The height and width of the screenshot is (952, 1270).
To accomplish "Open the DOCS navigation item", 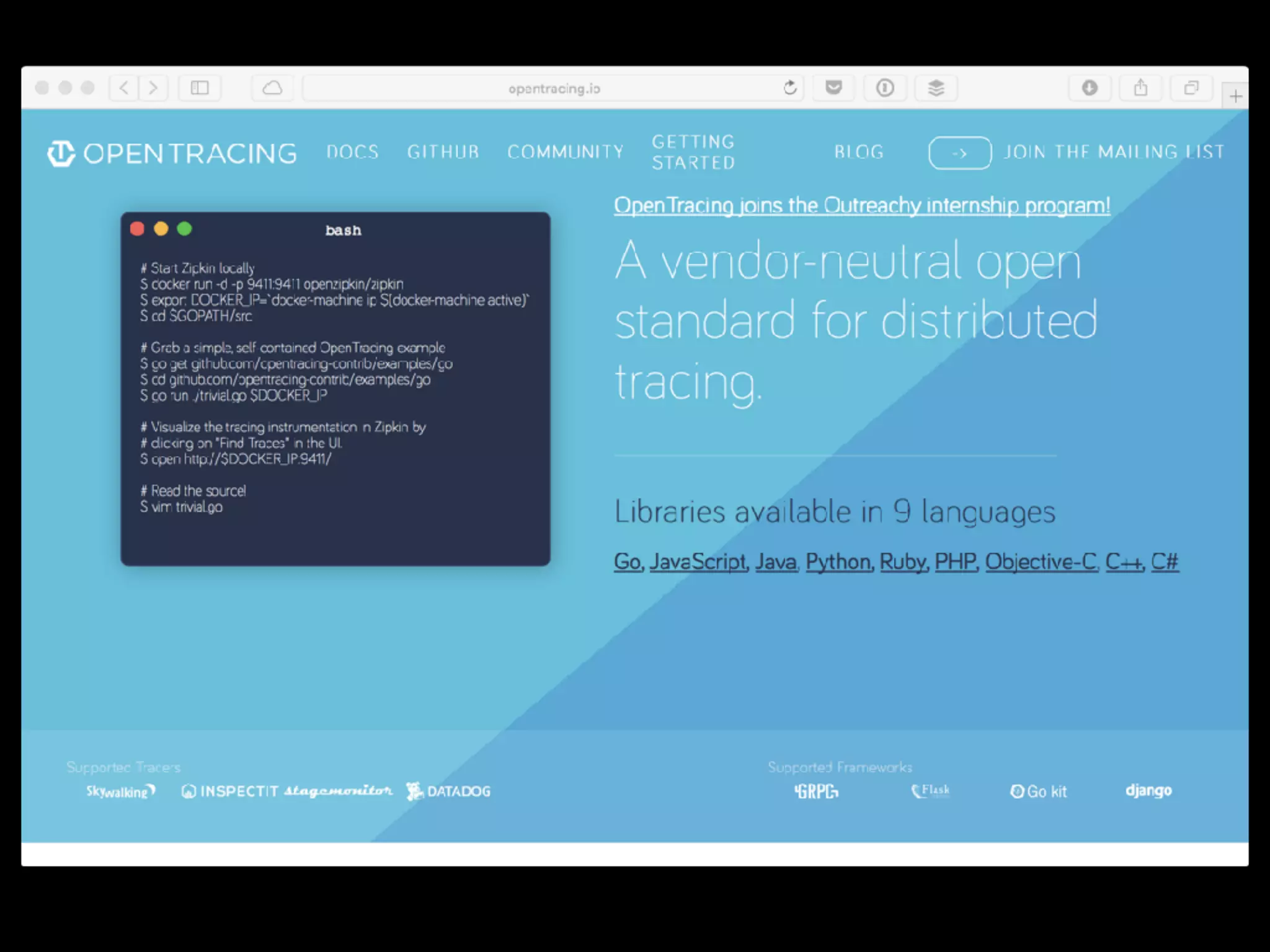I will pos(352,152).
